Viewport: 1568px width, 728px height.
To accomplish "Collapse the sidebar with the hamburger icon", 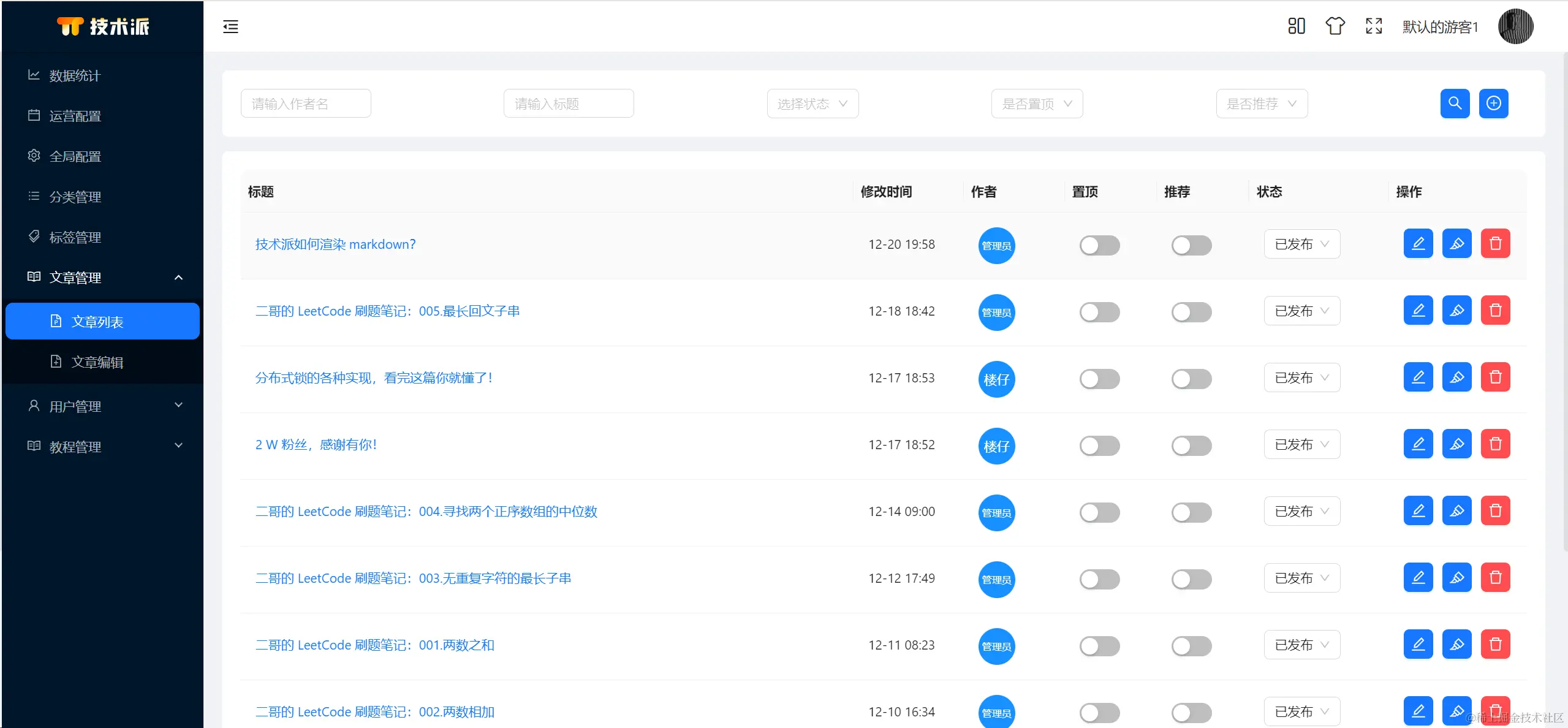I will (230, 26).
